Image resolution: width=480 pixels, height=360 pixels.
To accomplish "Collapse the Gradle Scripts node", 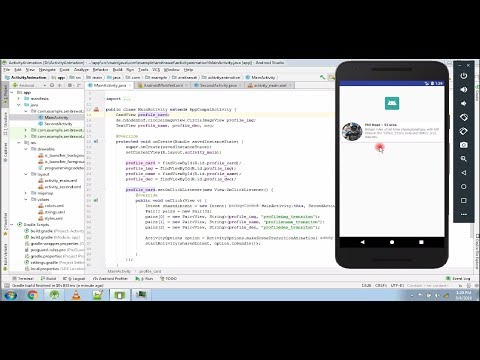I will 12,225.
